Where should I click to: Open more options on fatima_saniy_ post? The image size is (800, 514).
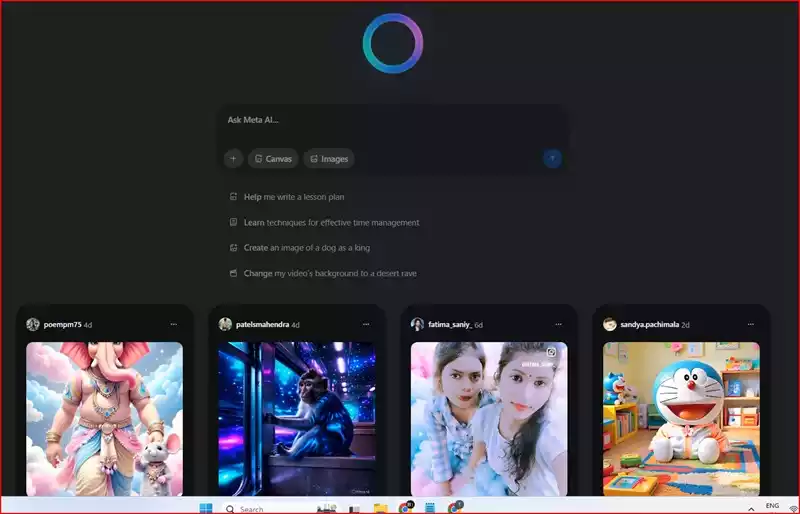click(x=558, y=324)
